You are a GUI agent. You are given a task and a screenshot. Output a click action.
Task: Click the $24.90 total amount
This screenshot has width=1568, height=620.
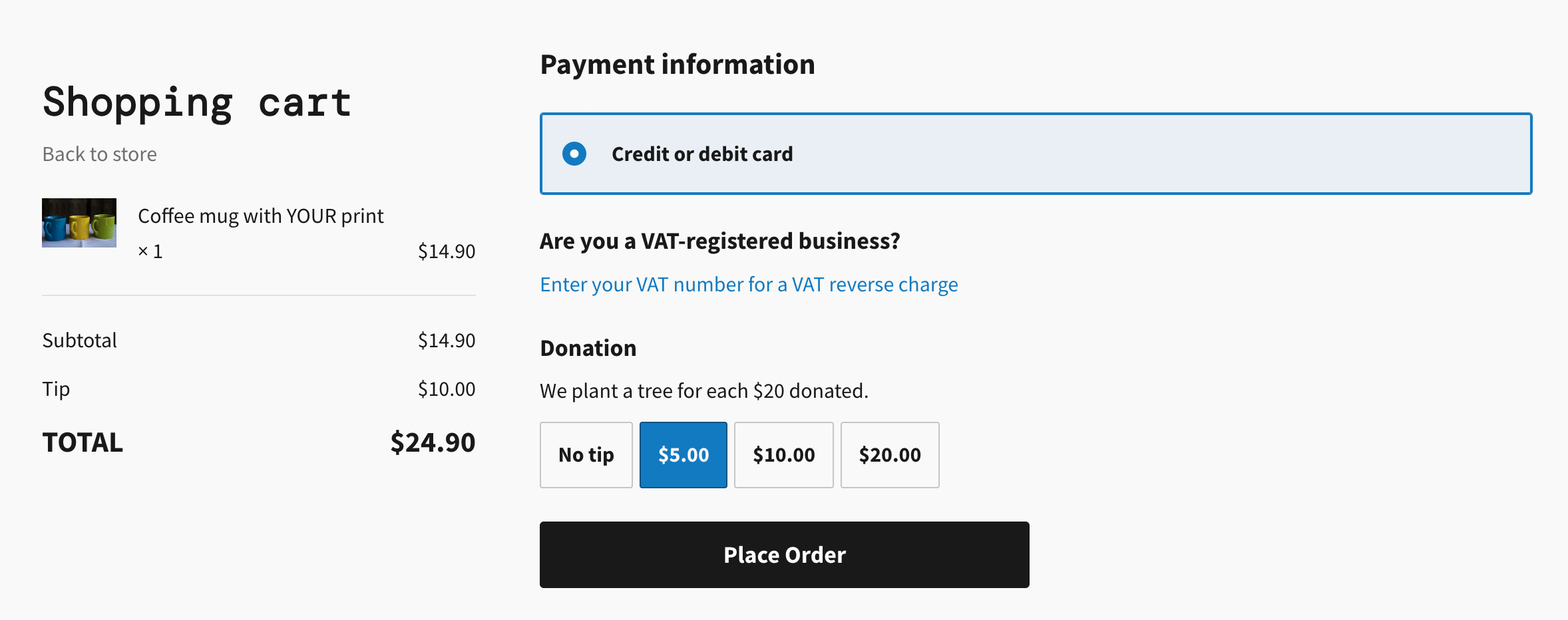pos(433,442)
